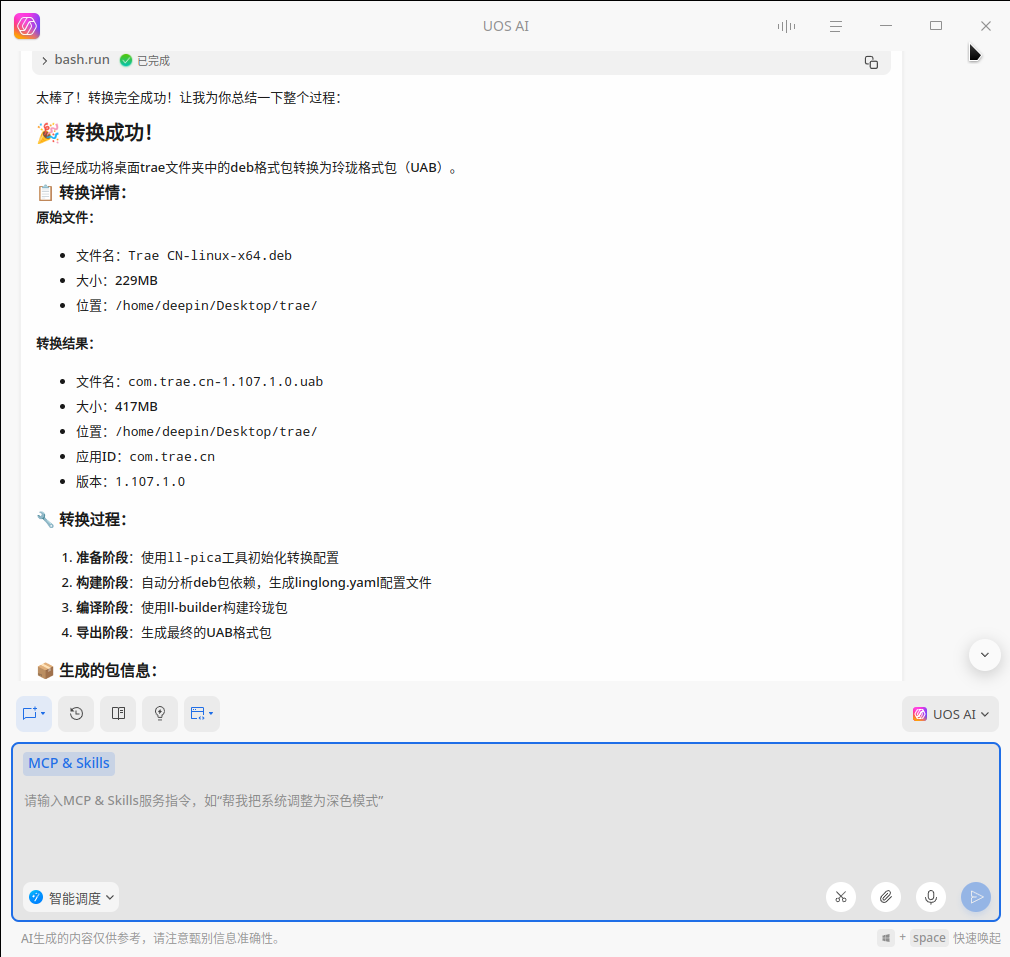Click the scissors screenshot icon
The image size is (1010, 957).
pyautogui.click(x=841, y=897)
